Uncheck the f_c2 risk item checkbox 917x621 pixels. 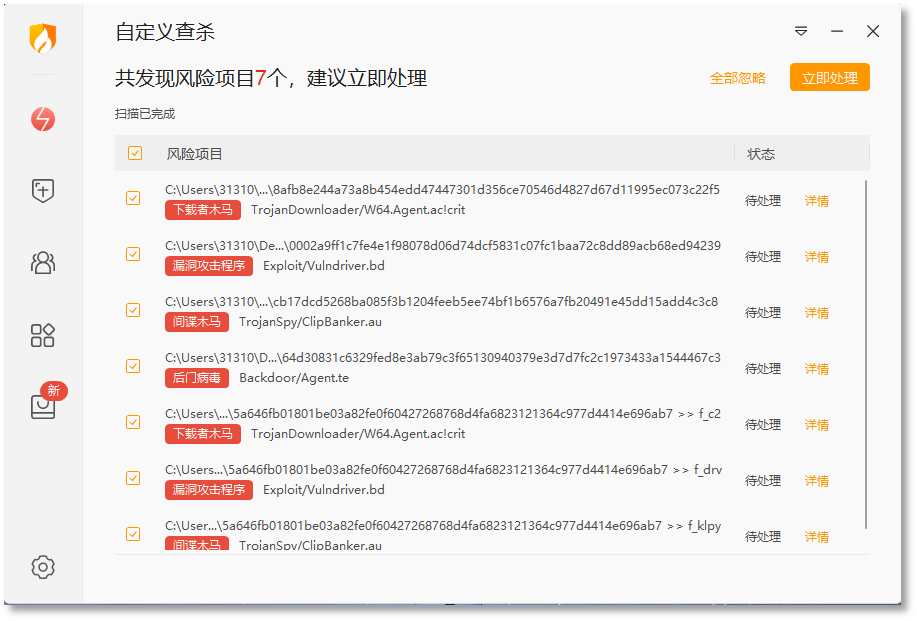pos(133,422)
